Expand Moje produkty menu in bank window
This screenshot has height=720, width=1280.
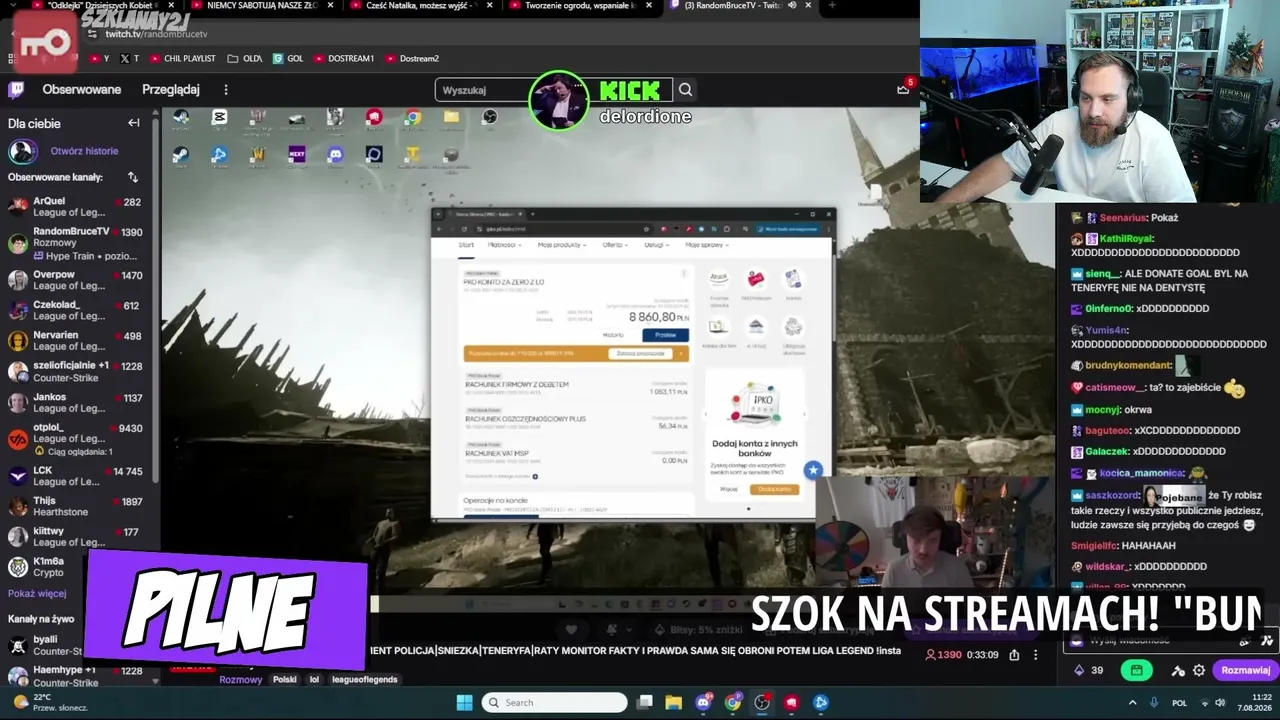[560, 245]
